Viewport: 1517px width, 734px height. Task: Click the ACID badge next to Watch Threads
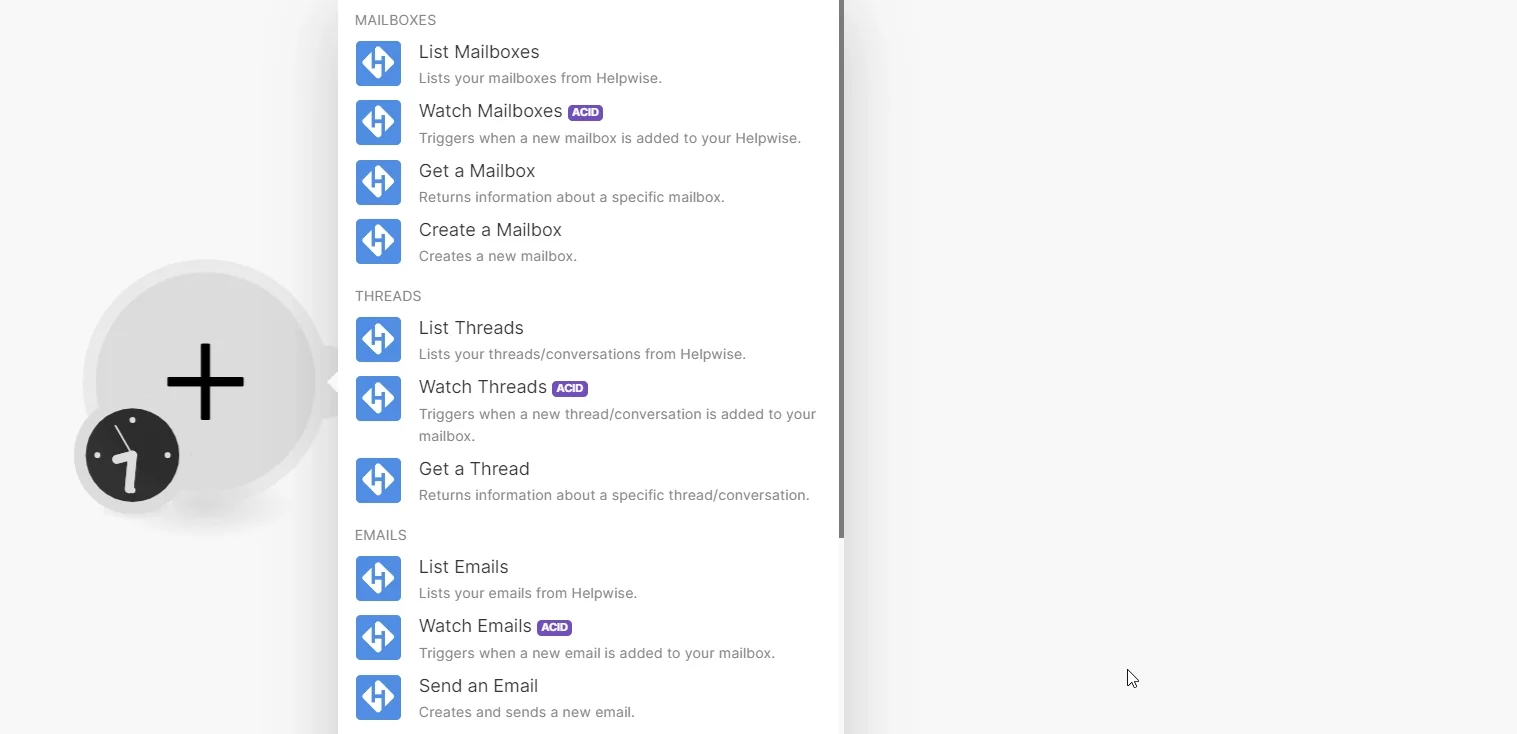pos(570,388)
